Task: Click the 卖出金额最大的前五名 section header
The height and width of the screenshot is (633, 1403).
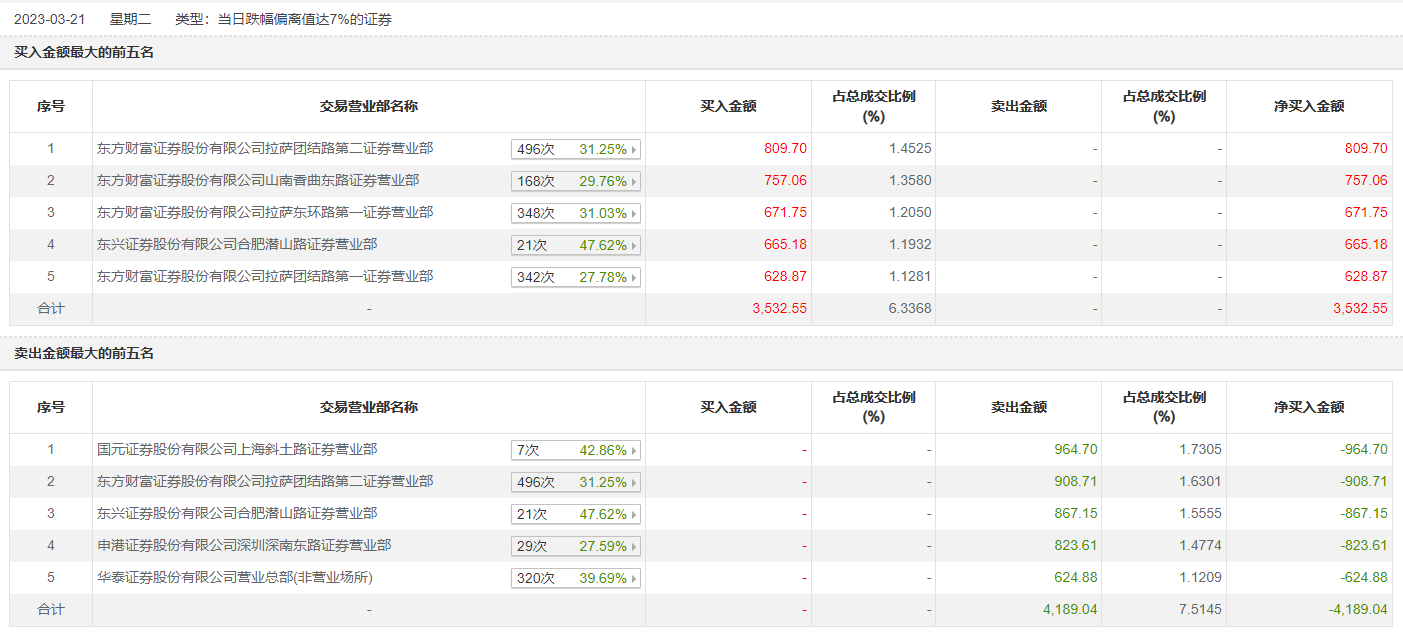Action: (x=84, y=354)
